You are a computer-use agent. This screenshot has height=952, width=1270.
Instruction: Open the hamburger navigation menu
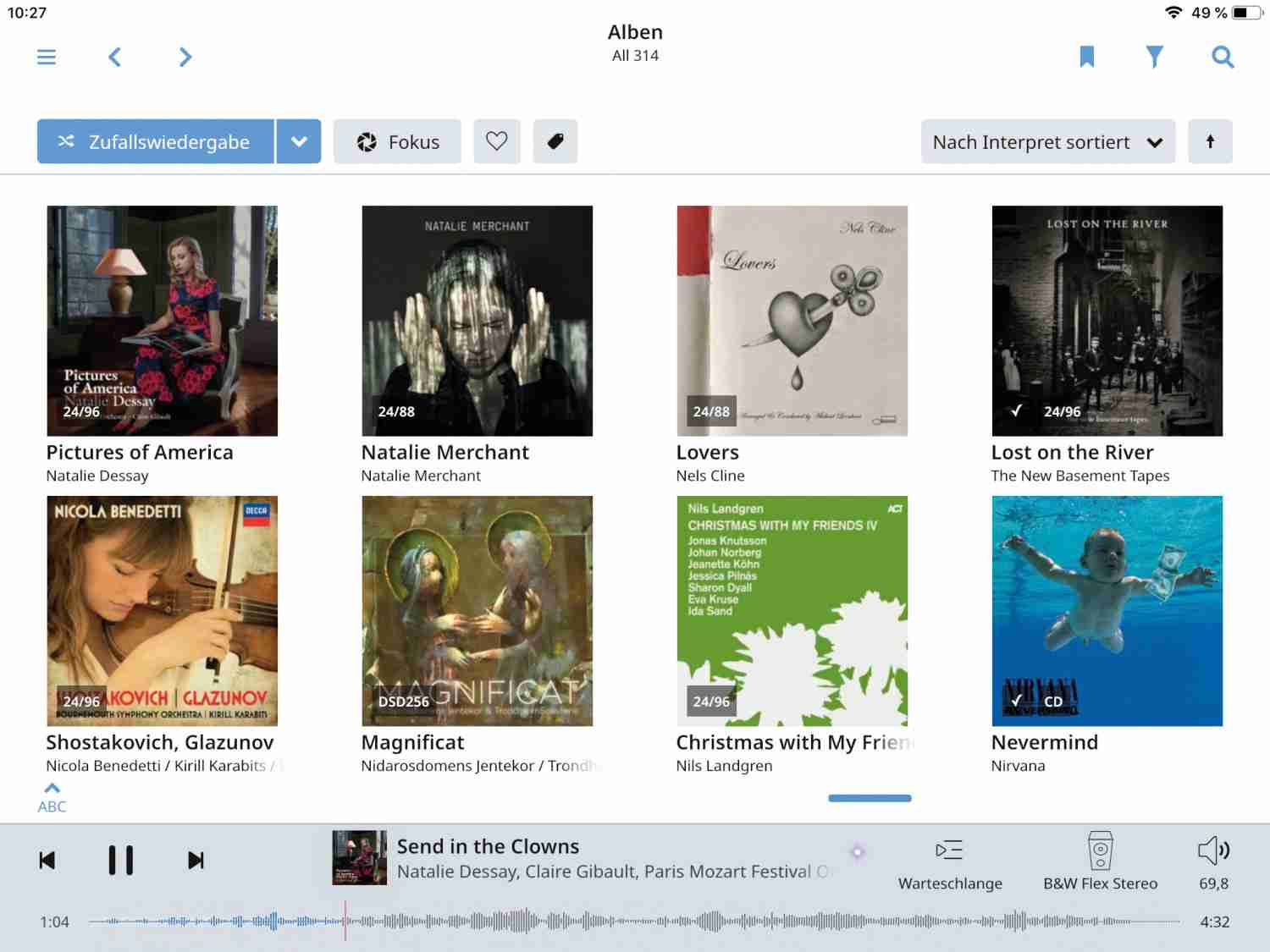[47, 57]
